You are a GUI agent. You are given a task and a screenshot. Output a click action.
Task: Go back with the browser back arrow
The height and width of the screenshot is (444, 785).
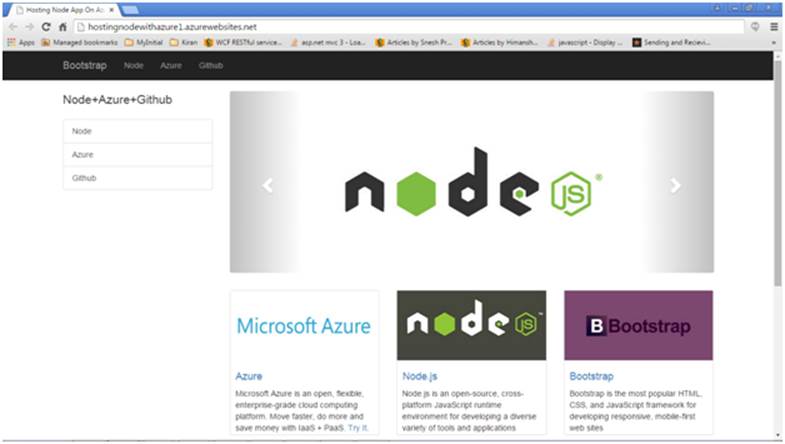pyautogui.click(x=14, y=27)
